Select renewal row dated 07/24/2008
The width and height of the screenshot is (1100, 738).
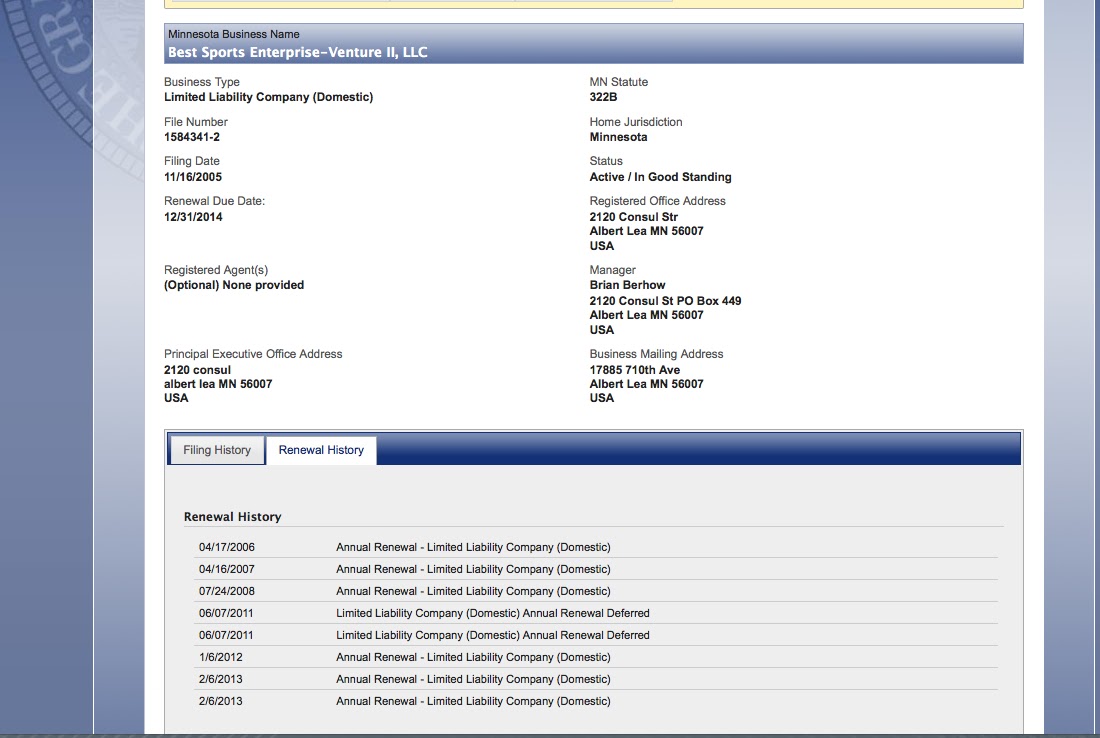(x=596, y=591)
